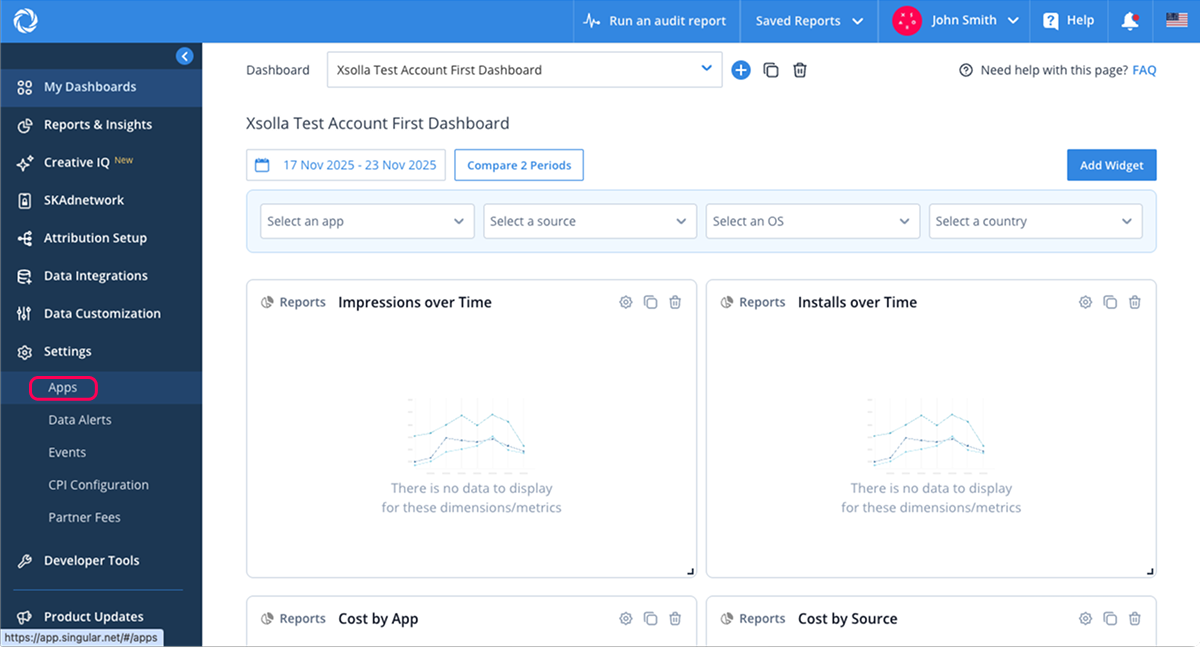
Task: Open Reports & Insights in the sidebar
Action: coord(97,125)
